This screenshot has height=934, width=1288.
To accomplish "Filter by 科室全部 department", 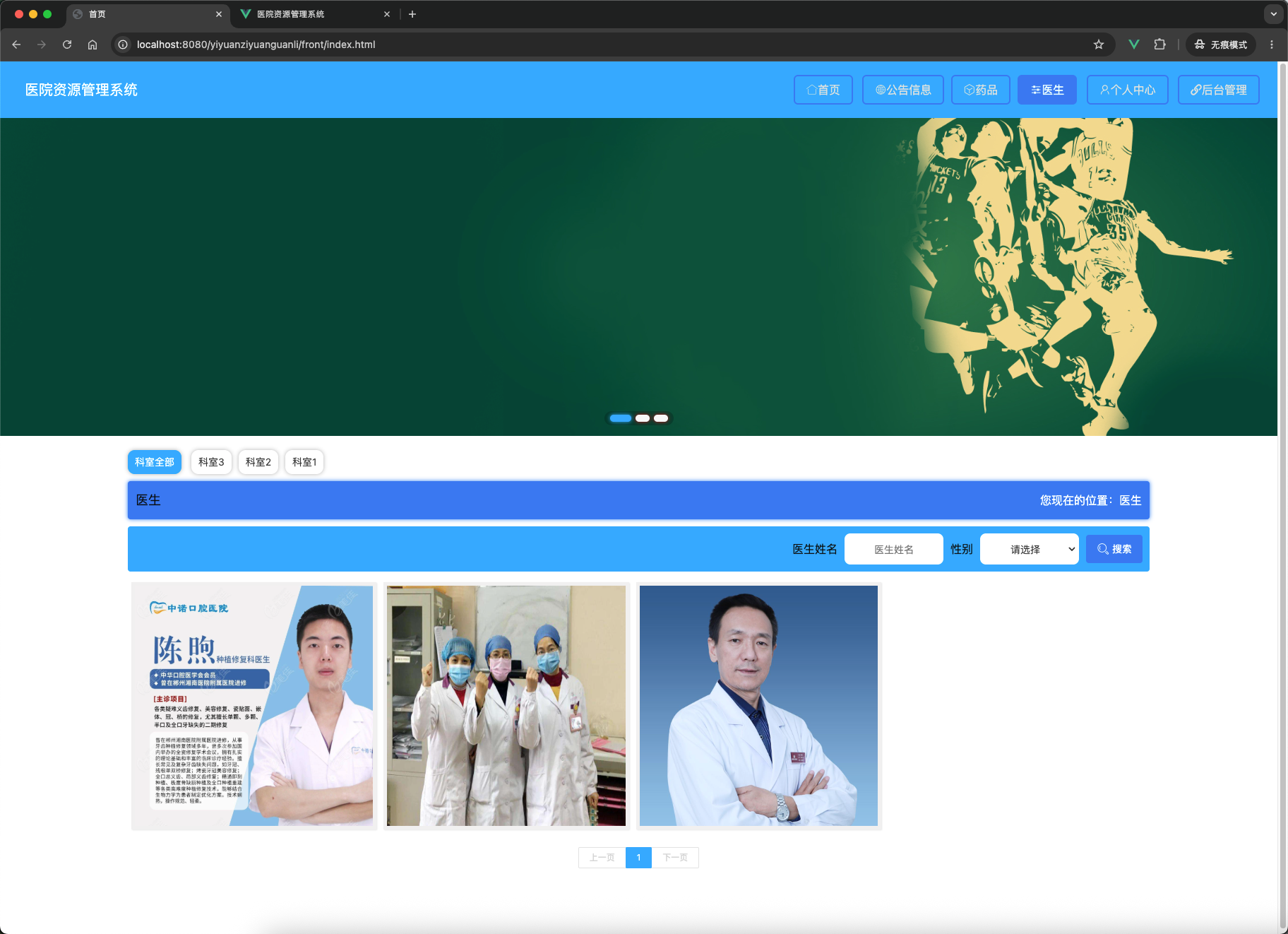I will pos(155,462).
